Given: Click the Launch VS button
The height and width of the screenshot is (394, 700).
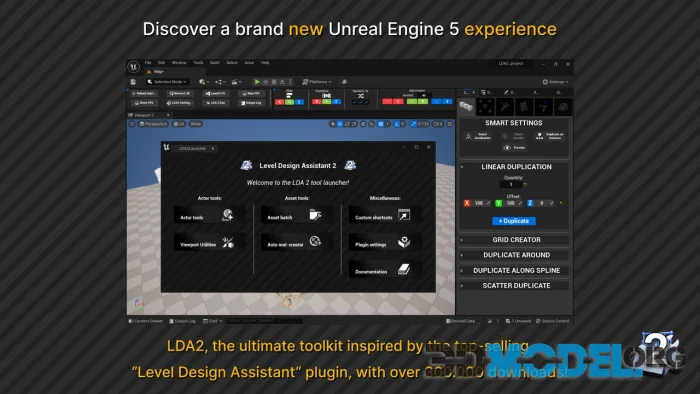Looking at the screenshot, I should click(216, 94).
